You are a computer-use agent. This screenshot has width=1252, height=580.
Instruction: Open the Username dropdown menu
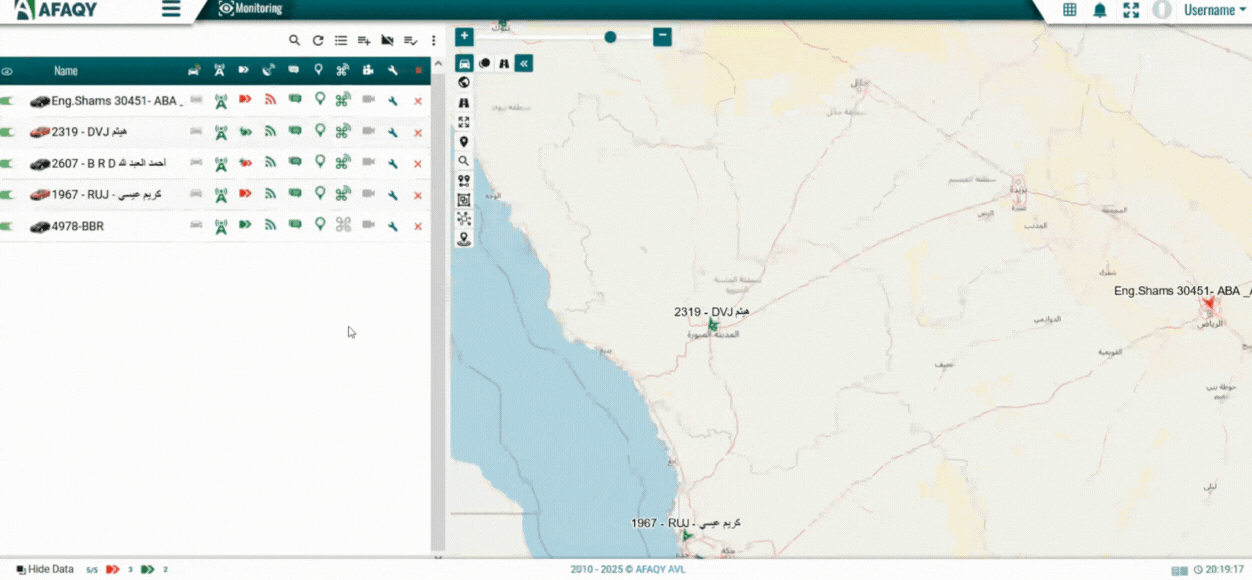point(1214,10)
